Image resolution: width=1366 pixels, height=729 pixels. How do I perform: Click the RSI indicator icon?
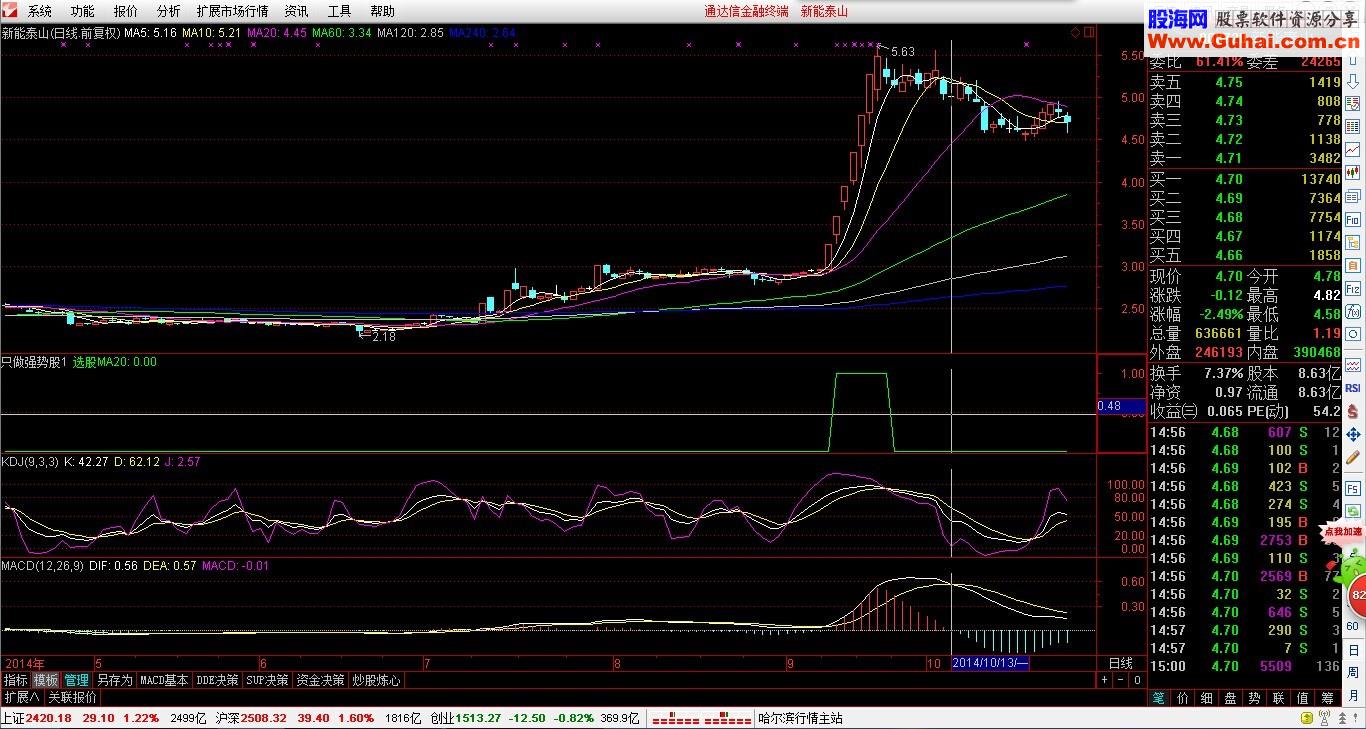tap(1353, 387)
